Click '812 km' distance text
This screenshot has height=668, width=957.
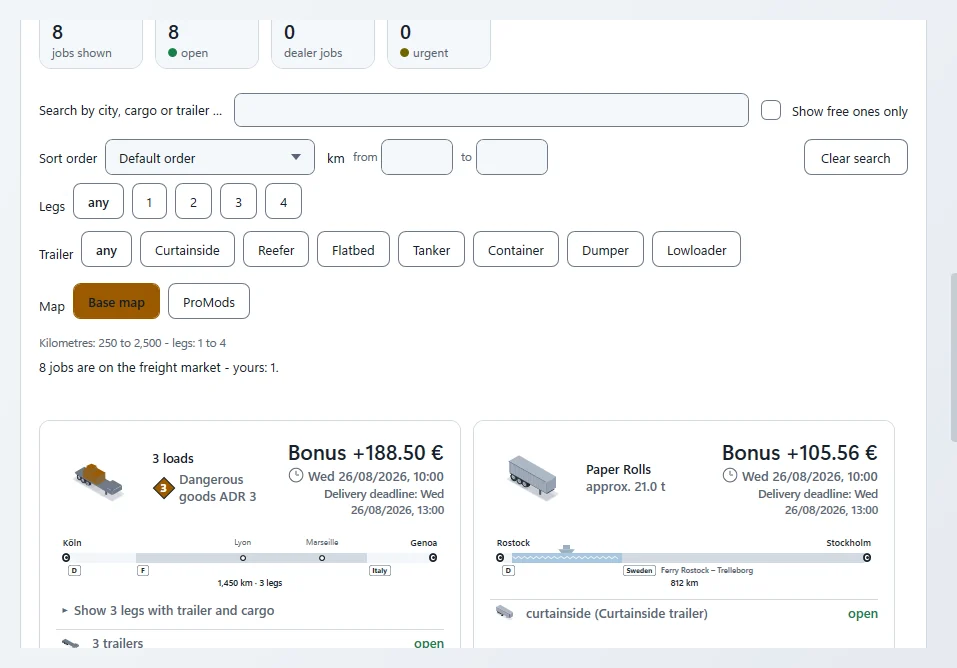pyautogui.click(x=684, y=583)
